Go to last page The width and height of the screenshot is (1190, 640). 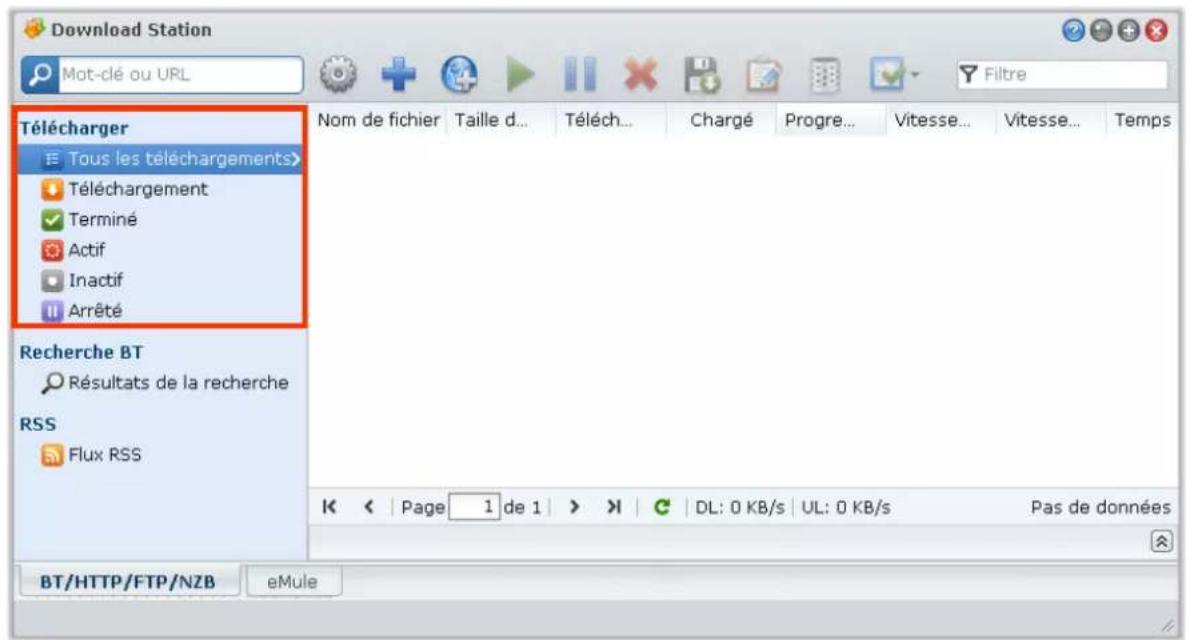[614, 506]
